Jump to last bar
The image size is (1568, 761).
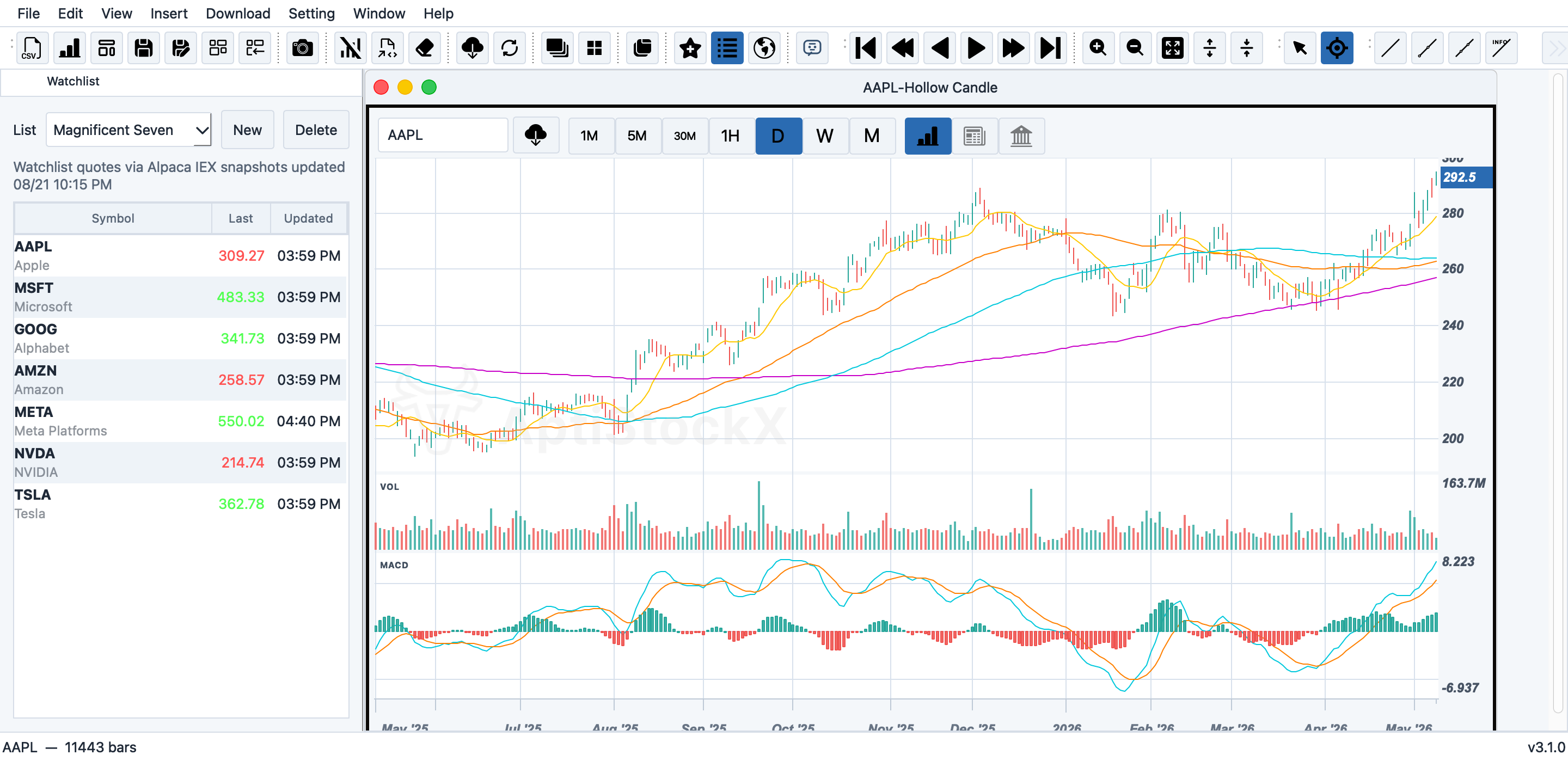1051,48
